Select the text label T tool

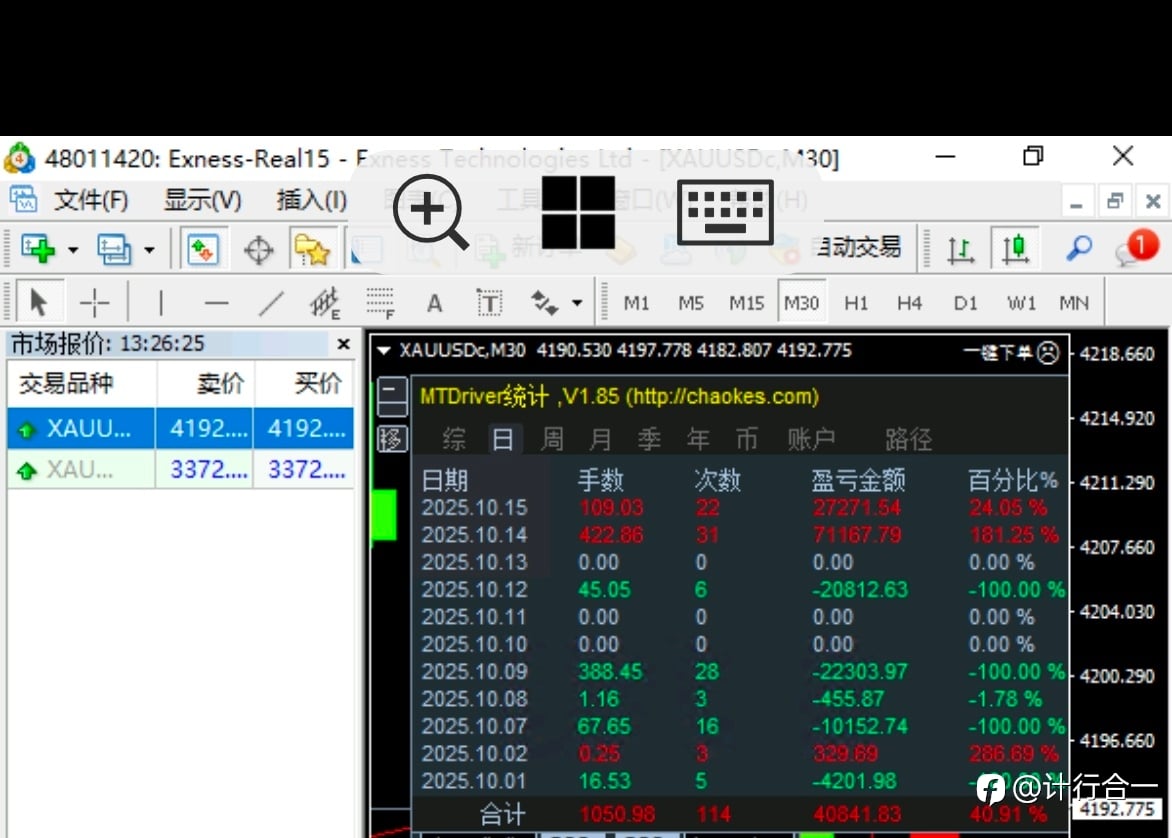click(x=490, y=303)
